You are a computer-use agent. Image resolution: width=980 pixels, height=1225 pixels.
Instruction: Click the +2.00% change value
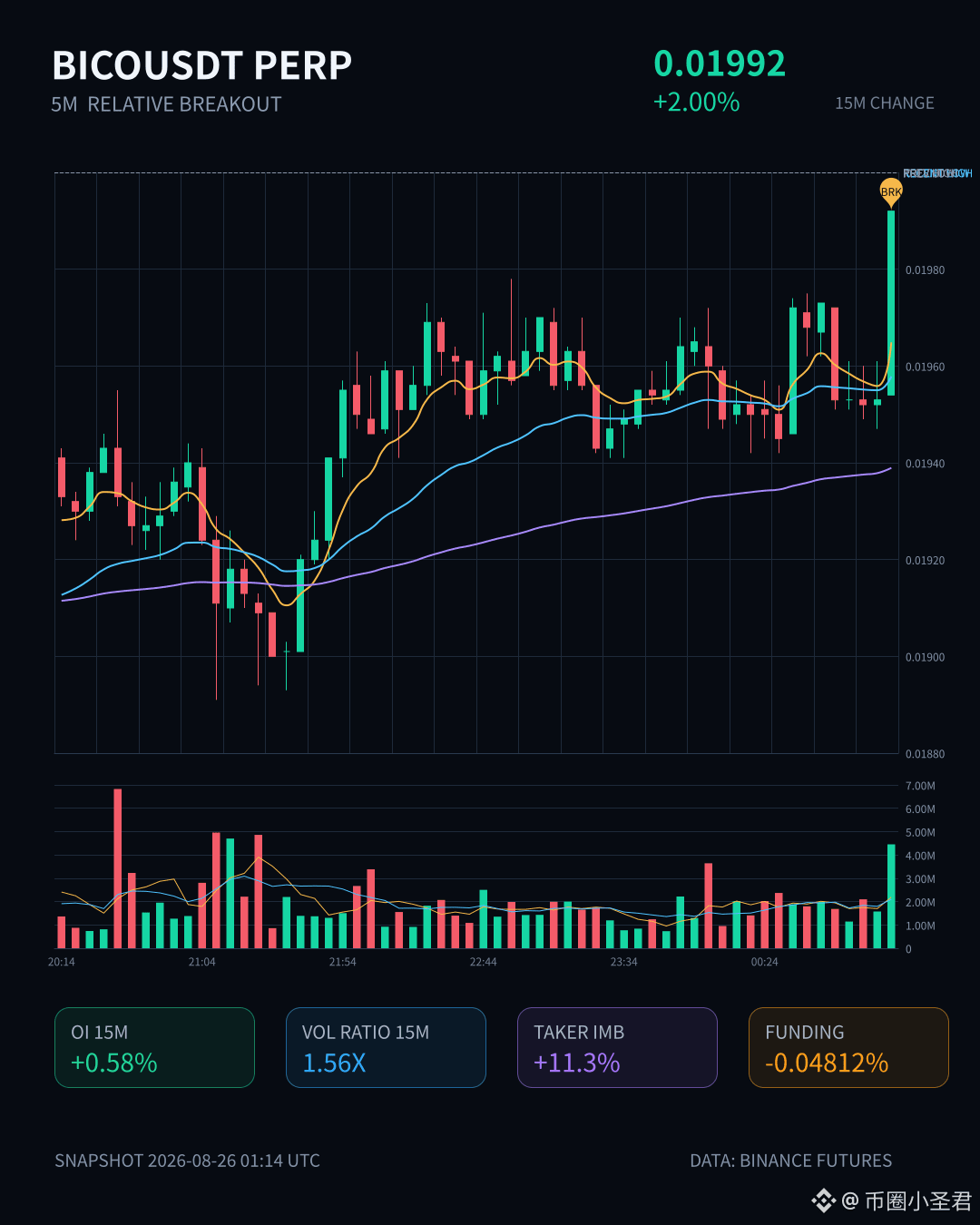pos(696,102)
